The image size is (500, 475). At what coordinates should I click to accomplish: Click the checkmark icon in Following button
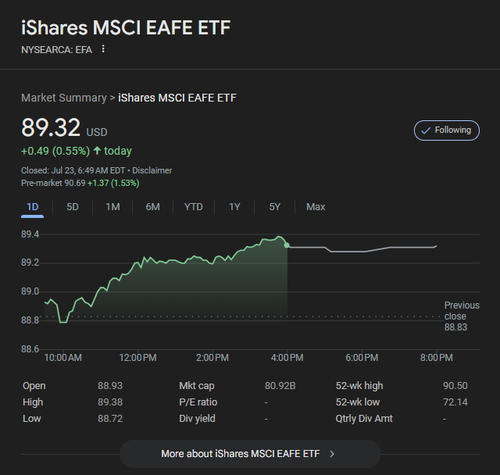(x=426, y=131)
